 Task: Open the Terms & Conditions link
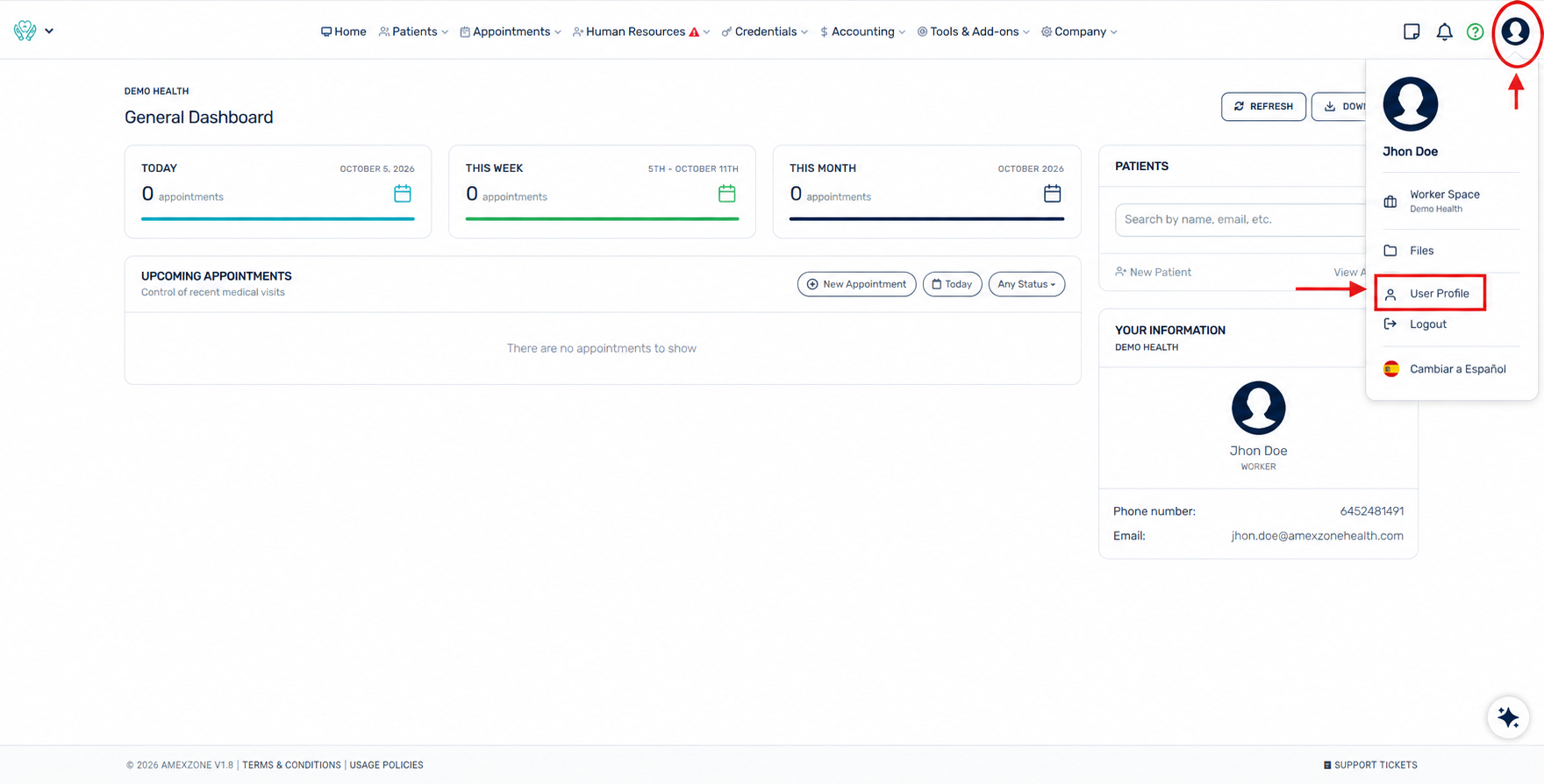(x=291, y=766)
